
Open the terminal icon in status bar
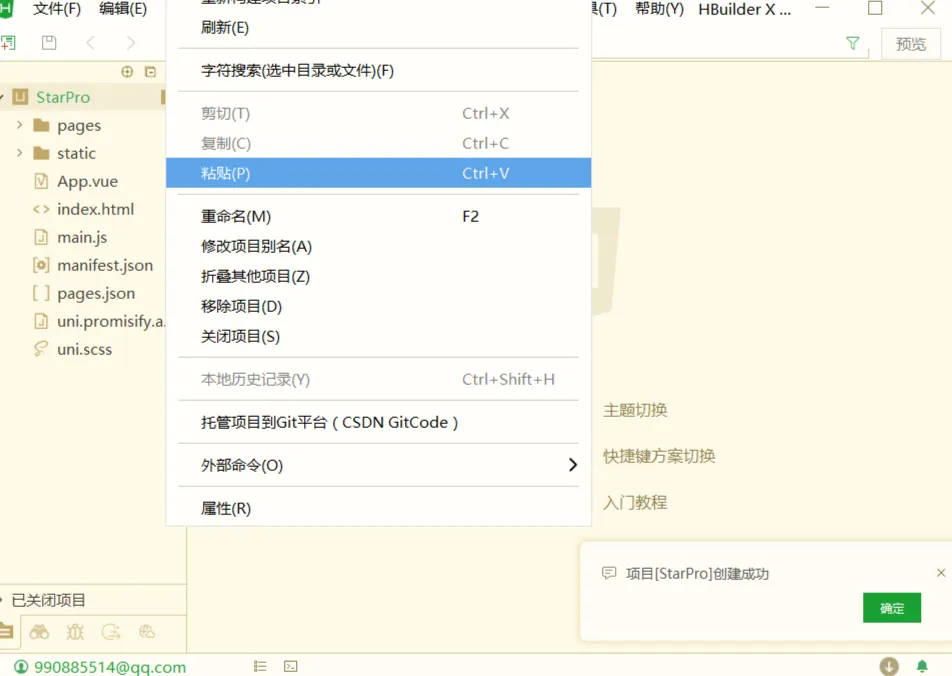coord(290,666)
